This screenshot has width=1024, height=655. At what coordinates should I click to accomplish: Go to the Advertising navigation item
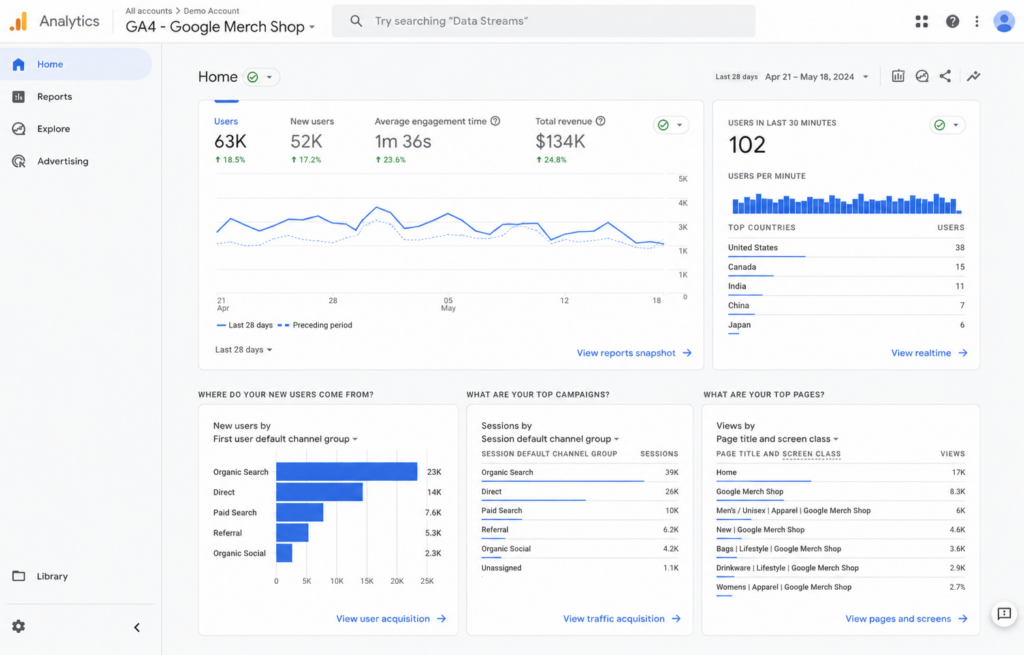(x=76, y=161)
